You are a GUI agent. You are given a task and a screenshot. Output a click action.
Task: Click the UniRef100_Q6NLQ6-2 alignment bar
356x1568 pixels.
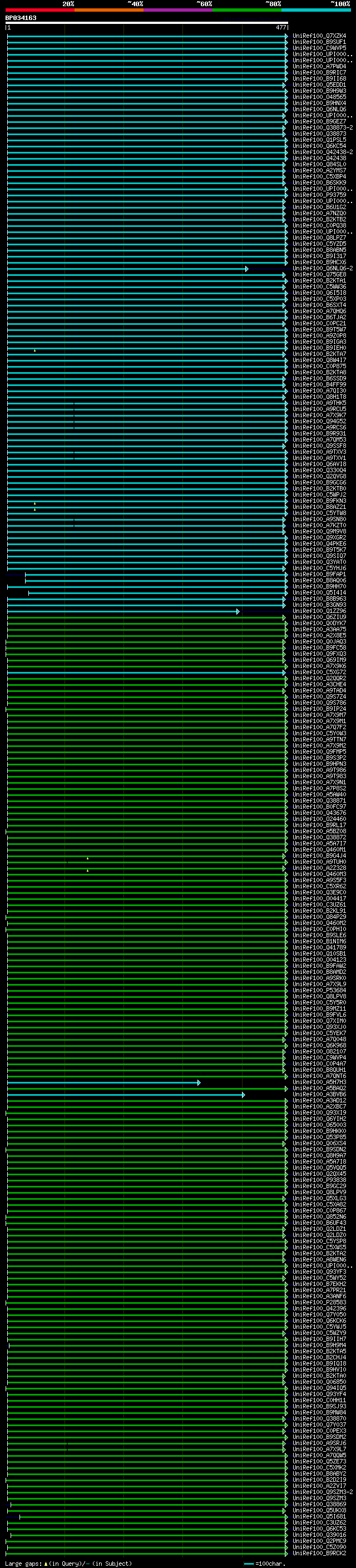click(128, 269)
